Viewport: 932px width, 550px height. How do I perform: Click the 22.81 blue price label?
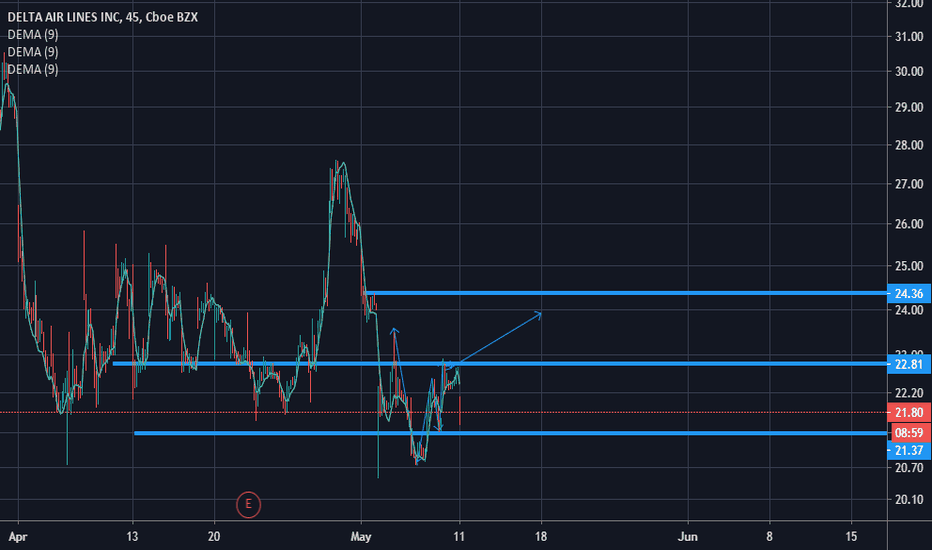coord(909,364)
